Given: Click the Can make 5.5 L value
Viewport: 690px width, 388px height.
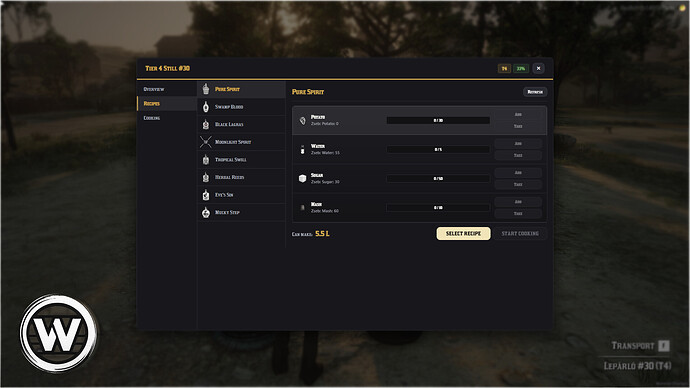Looking at the screenshot, I should click(322, 234).
